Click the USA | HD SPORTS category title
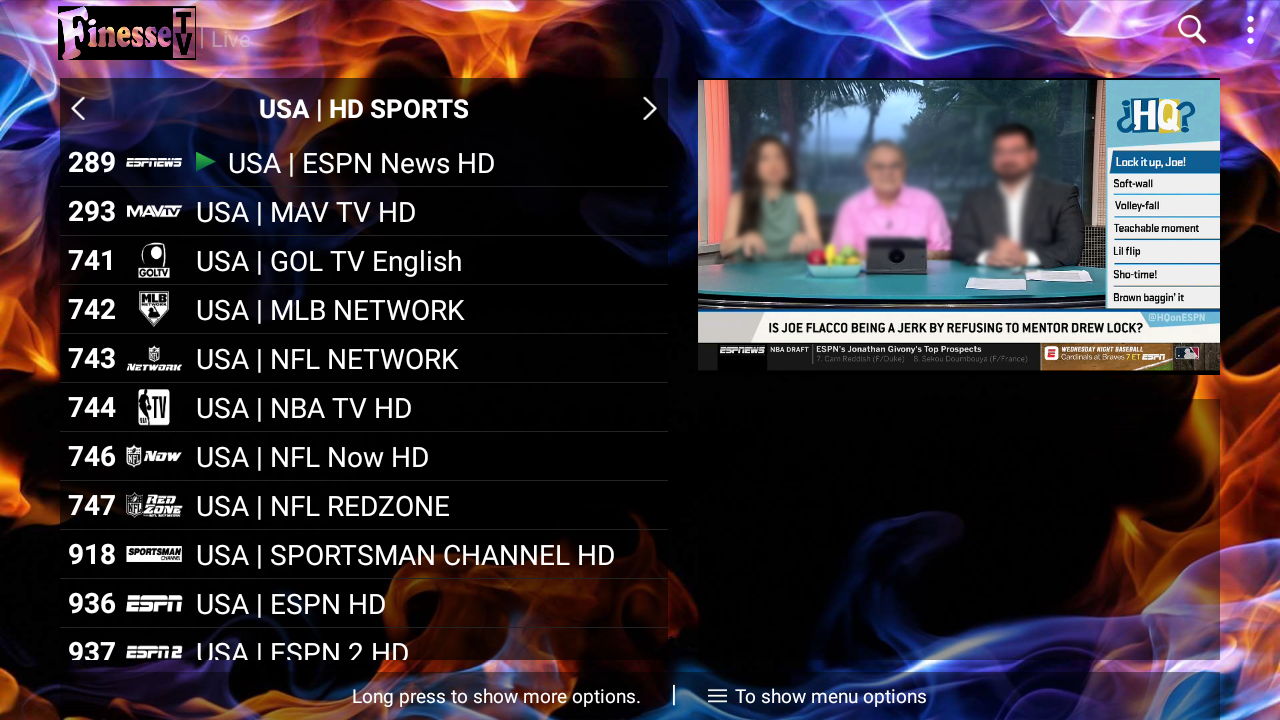The width and height of the screenshot is (1280, 720). pos(364,109)
